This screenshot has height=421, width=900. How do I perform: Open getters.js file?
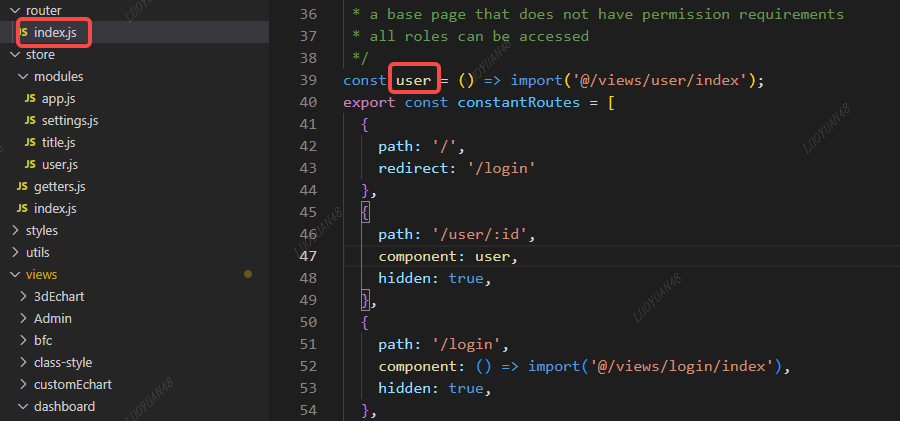coord(60,187)
